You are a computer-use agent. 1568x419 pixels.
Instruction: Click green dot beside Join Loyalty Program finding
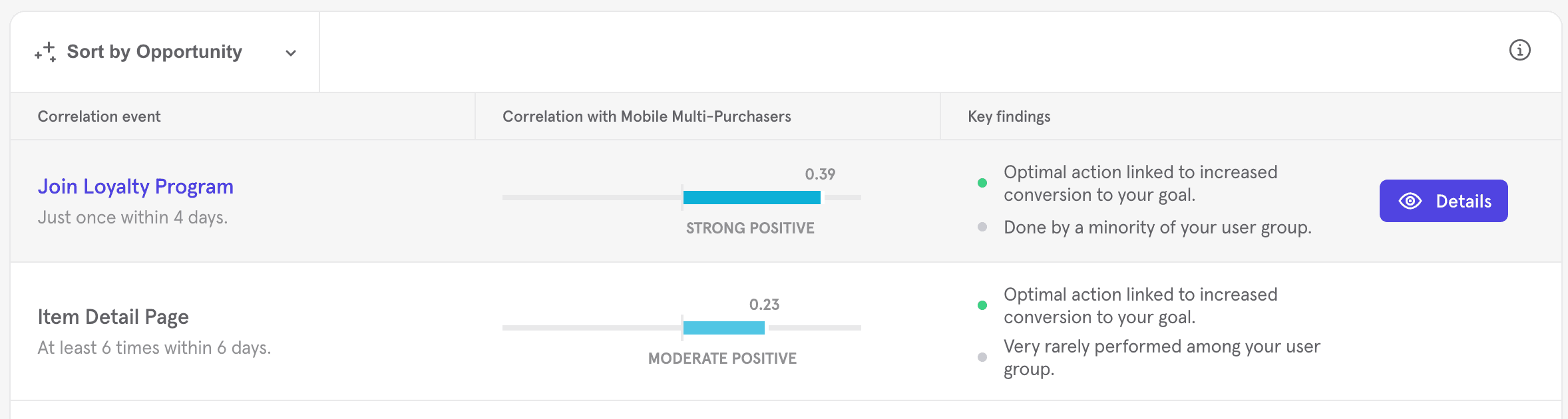[x=982, y=183]
